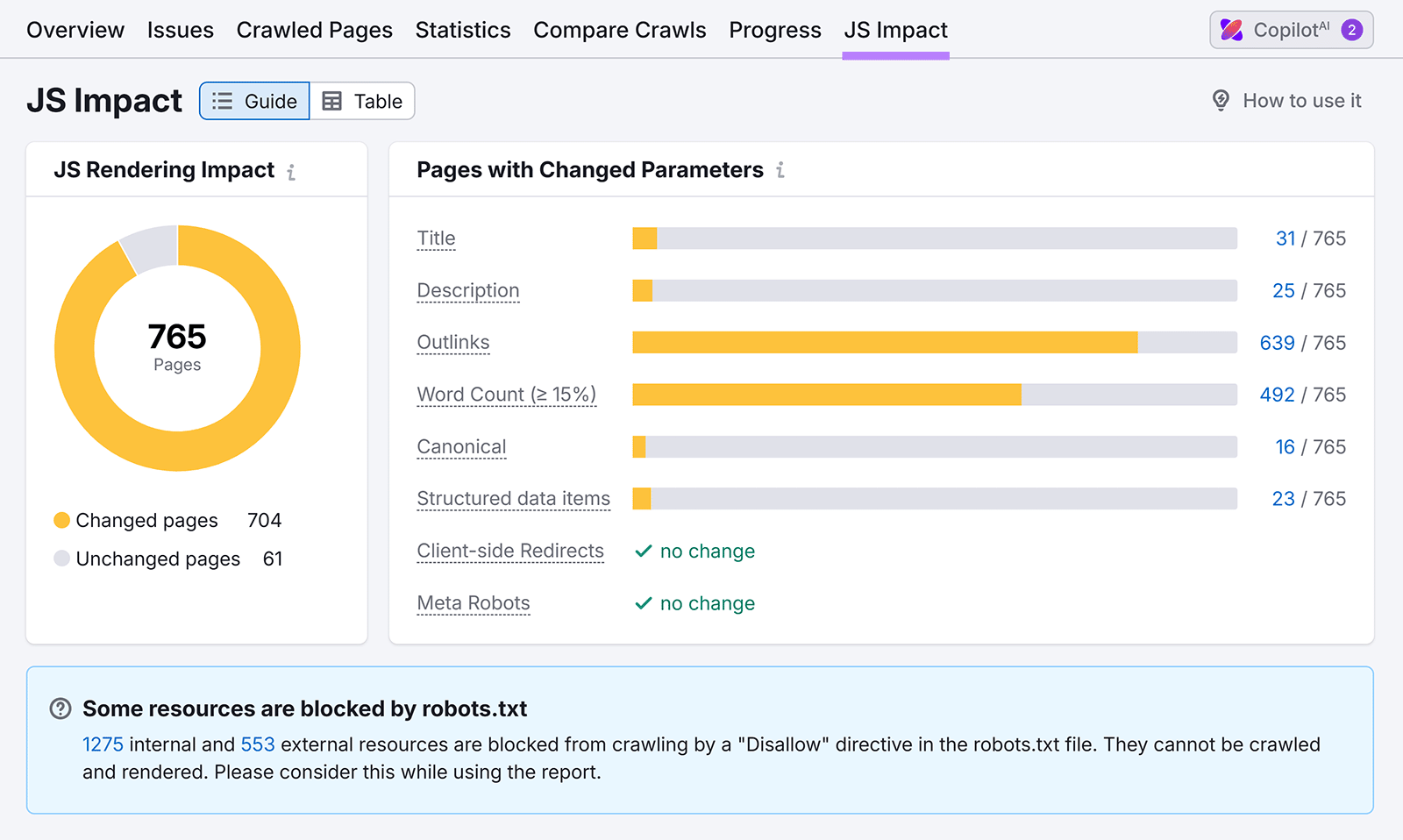Open the Copilot AI assistant
The width and height of the screenshot is (1403, 840).
[1290, 29]
